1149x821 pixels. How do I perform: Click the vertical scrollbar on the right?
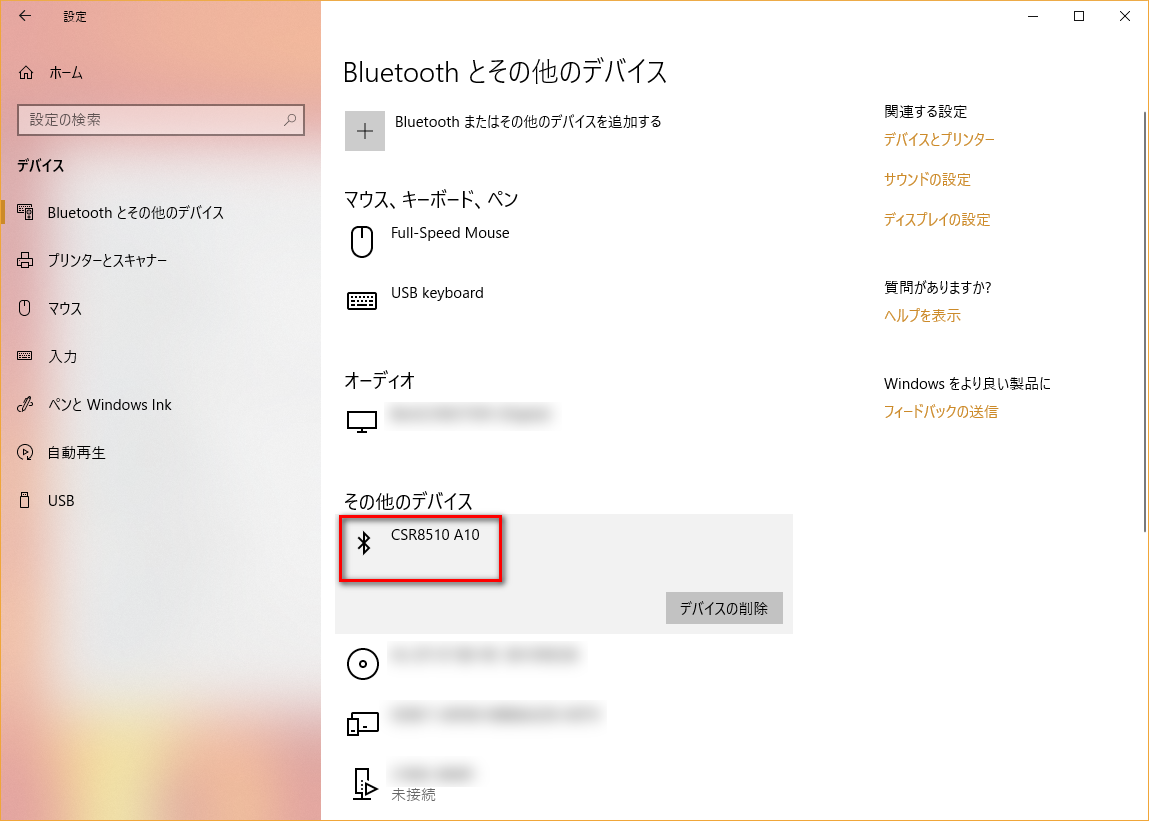(x=1145, y=320)
